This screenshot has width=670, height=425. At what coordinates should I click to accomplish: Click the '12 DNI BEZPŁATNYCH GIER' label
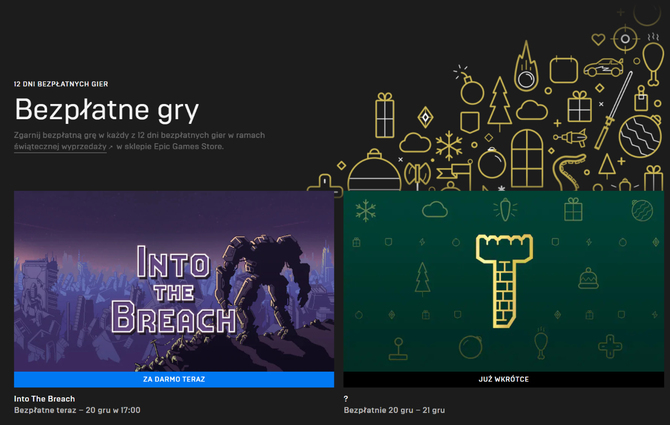[x=61, y=84]
